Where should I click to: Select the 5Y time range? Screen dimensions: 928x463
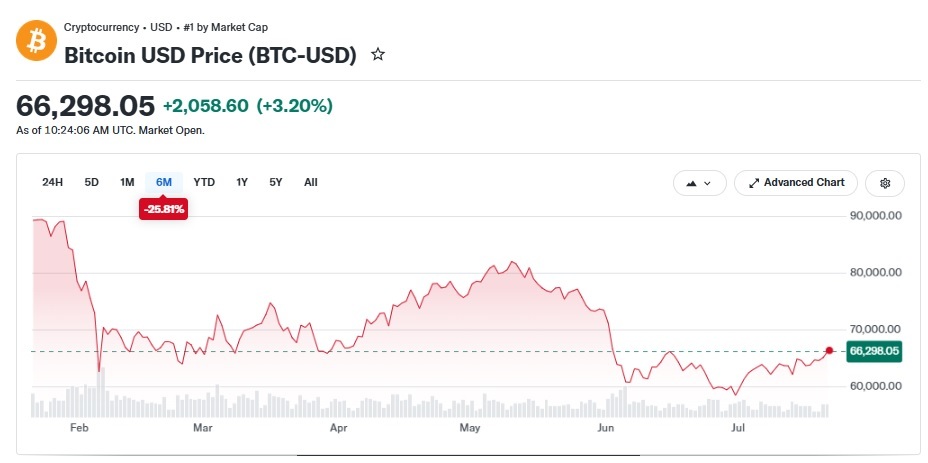tap(276, 182)
